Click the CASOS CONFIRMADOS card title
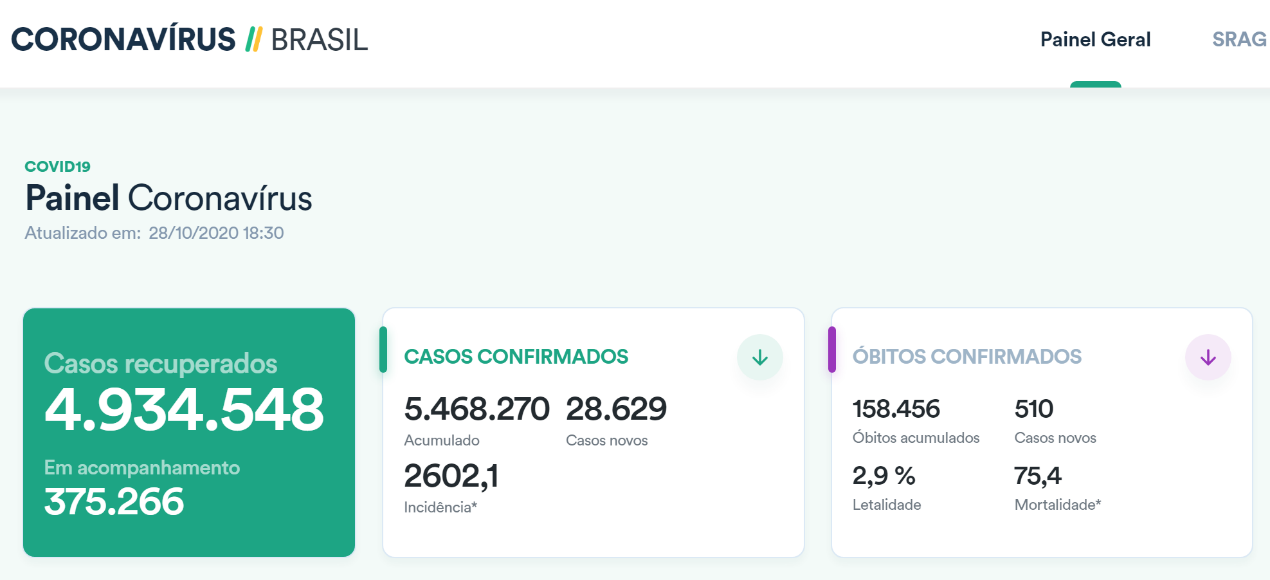This screenshot has width=1270, height=580. coord(516,357)
